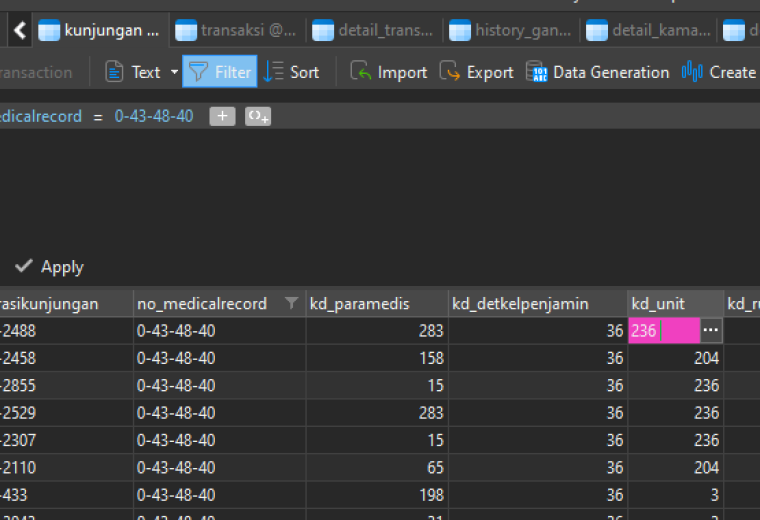This screenshot has height=520, width=760.
Task: Open the Text view dropdown arrow
Action: [x=174, y=72]
